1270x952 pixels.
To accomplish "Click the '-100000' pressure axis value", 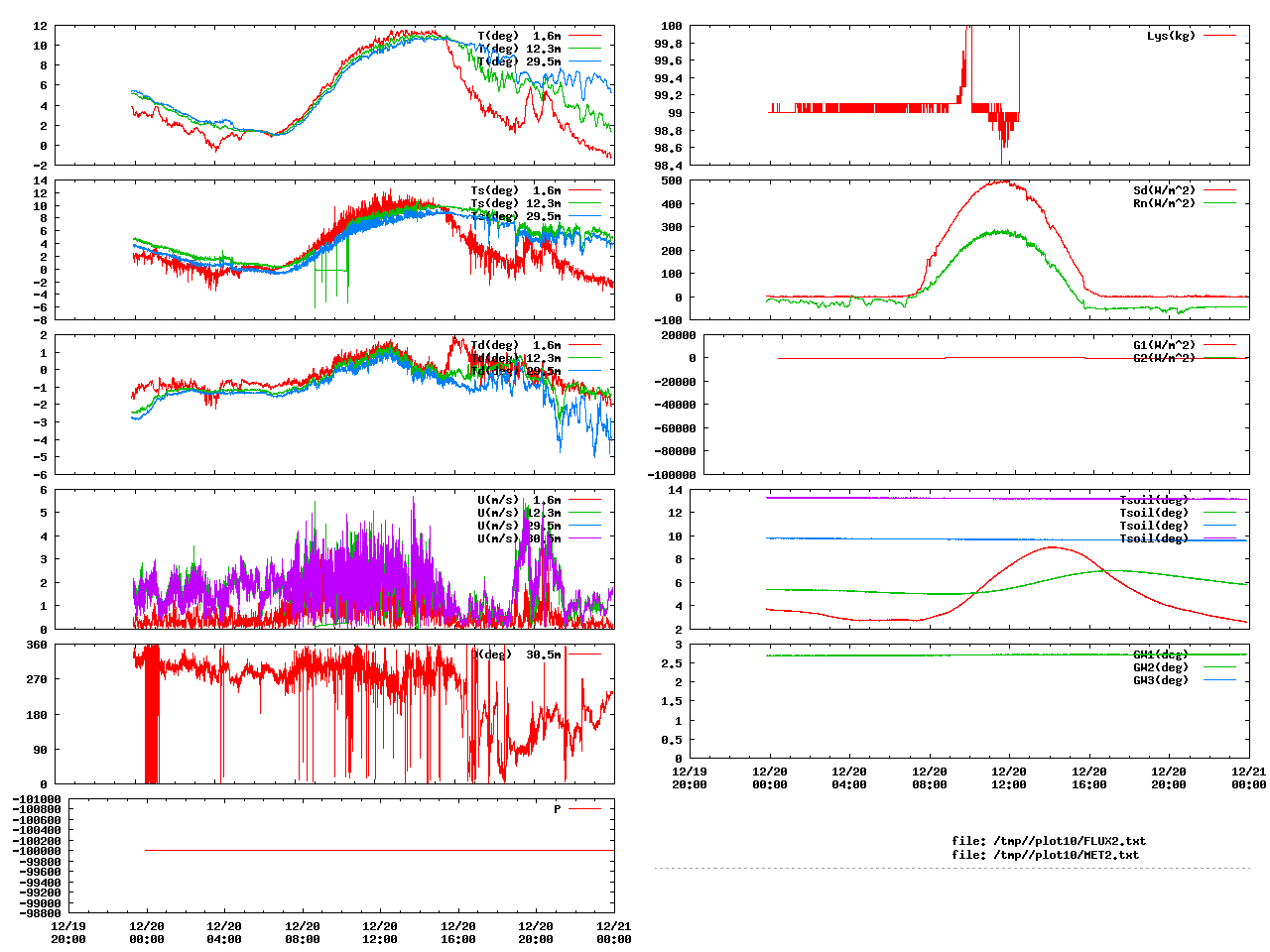I will pyautogui.click(x=37, y=851).
